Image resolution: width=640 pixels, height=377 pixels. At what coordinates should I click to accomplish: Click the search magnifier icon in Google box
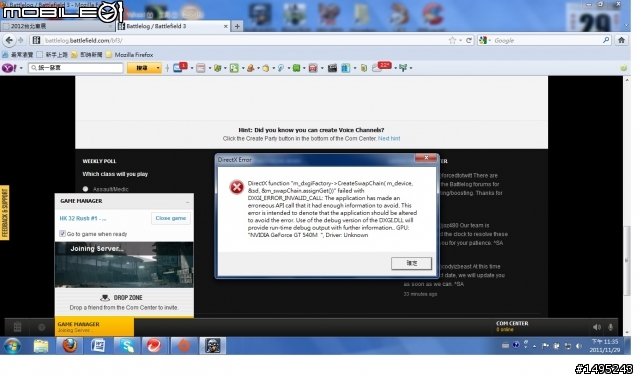pyautogui.click(x=606, y=40)
